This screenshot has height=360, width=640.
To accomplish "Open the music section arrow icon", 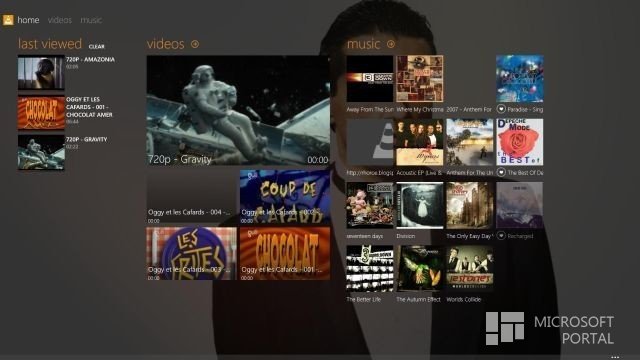I will 391,44.
